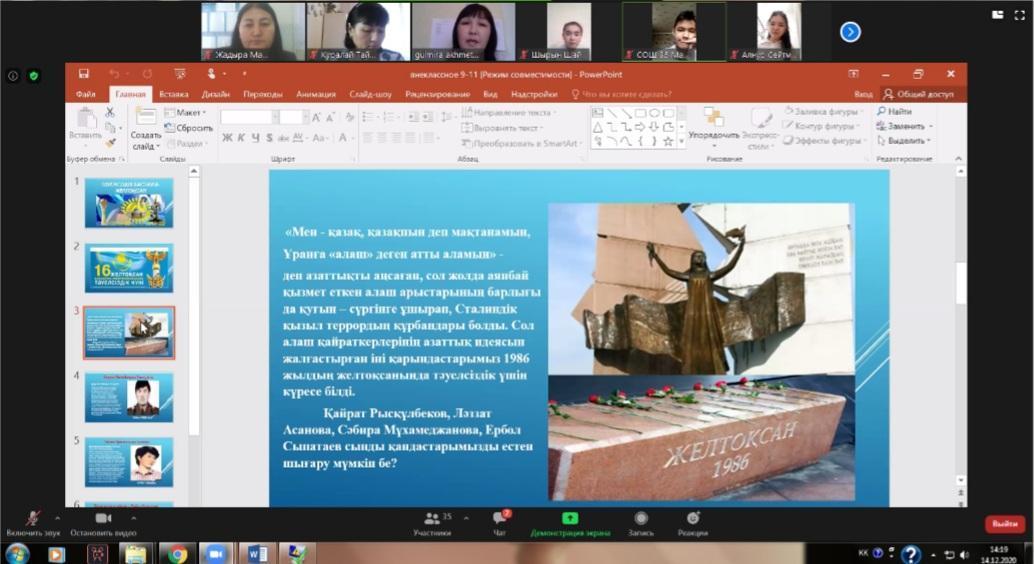Click the tell-me search field
Image resolution: width=1034 pixels, height=564 pixels.
coord(621,94)
